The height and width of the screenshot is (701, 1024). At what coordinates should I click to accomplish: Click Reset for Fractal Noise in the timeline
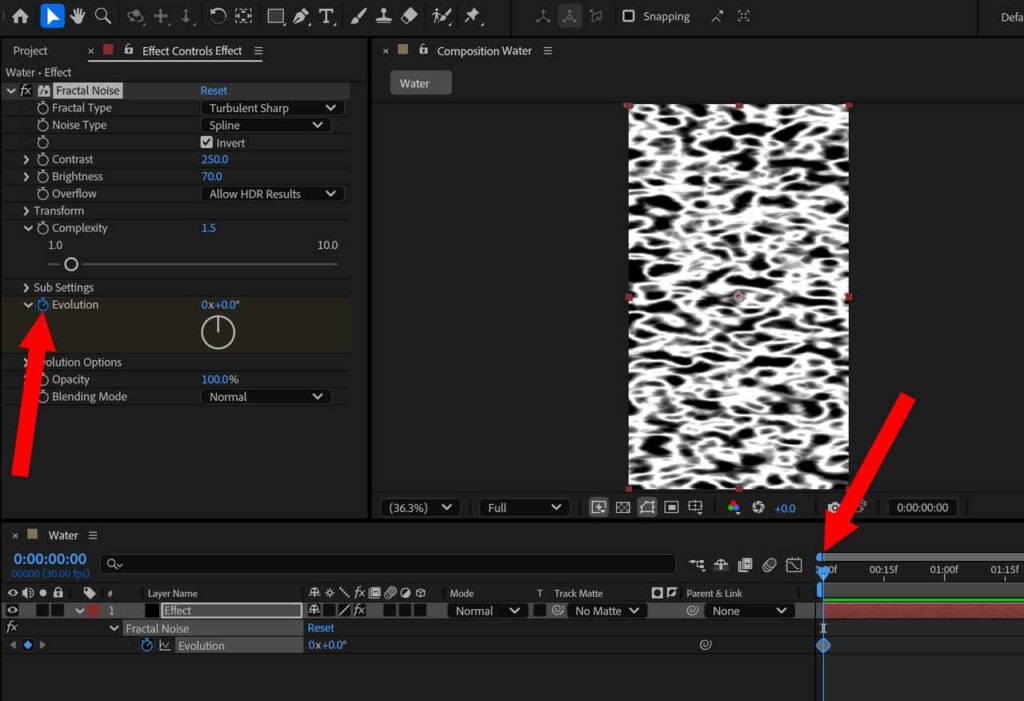click(x=321, y=628)
